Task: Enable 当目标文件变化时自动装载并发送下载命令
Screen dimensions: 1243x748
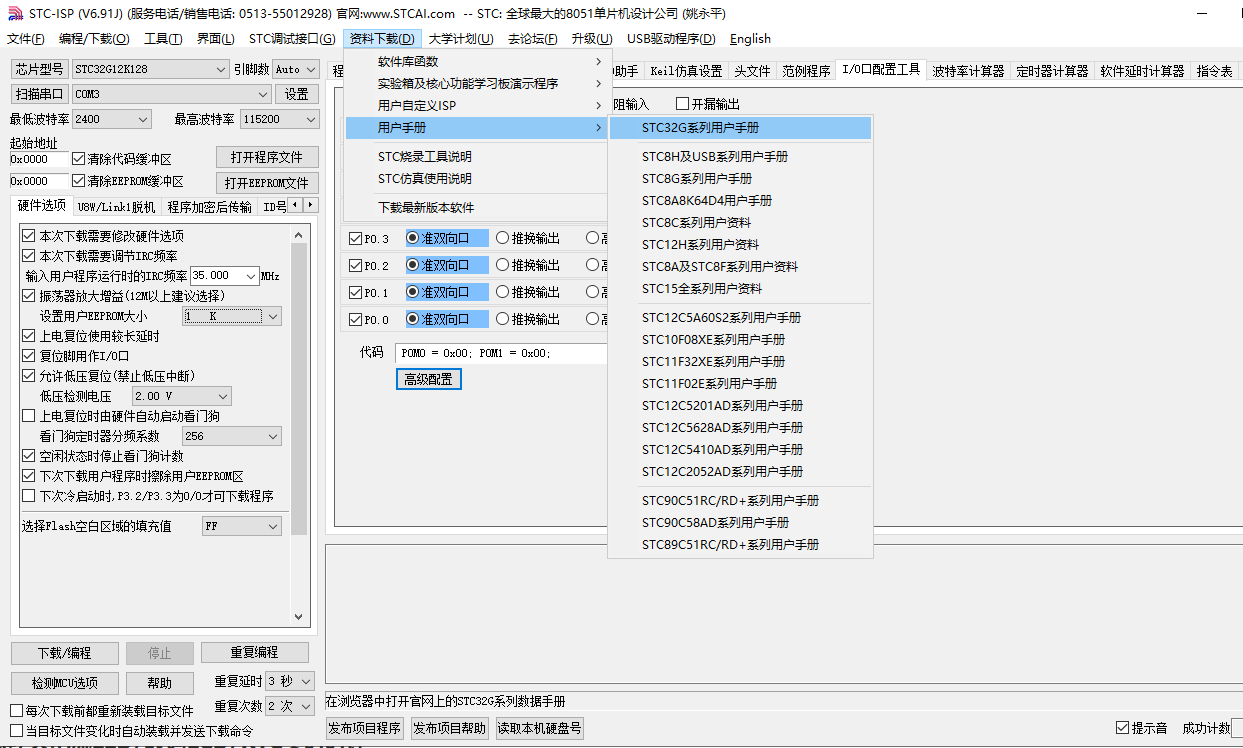Action: point(16,731)
